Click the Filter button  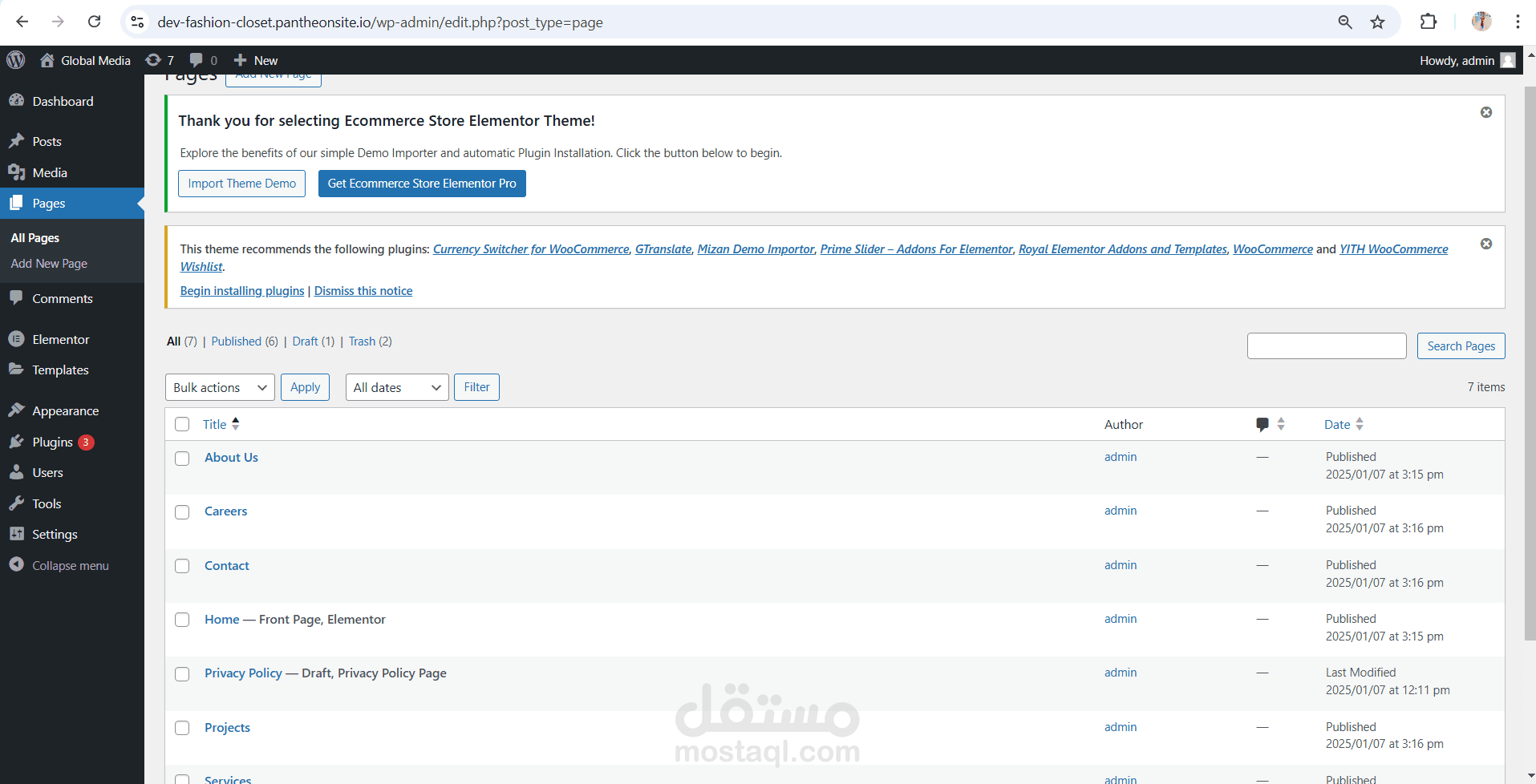pyautogui.click(x=476, y=387)
